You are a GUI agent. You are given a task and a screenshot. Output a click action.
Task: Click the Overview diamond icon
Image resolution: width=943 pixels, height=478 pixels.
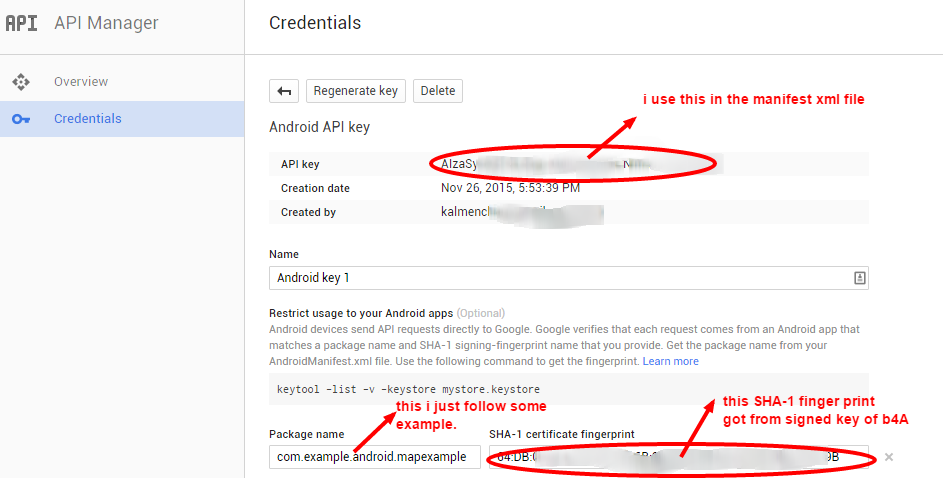[21, 82]
